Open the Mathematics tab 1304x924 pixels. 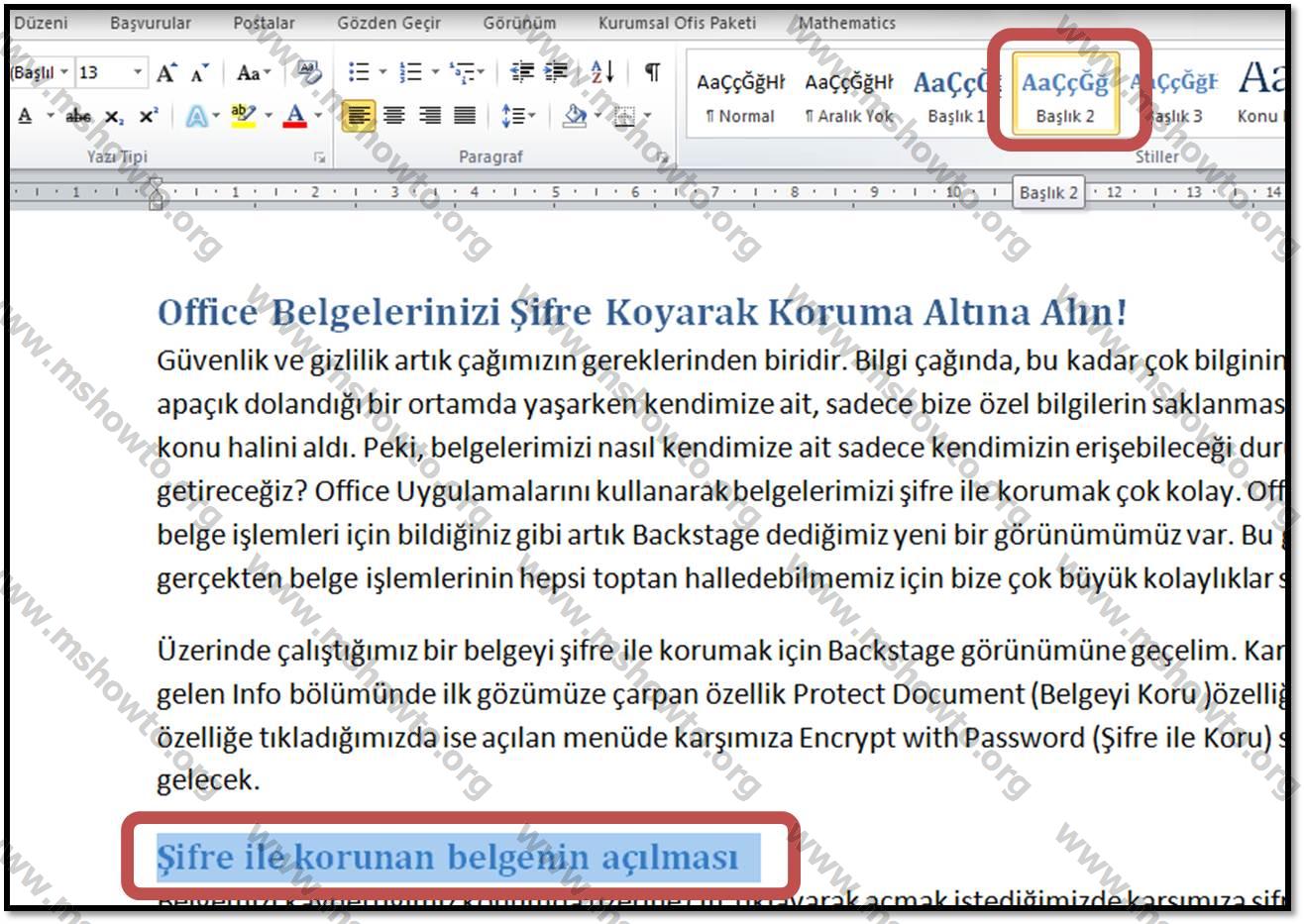click(846, 23)
